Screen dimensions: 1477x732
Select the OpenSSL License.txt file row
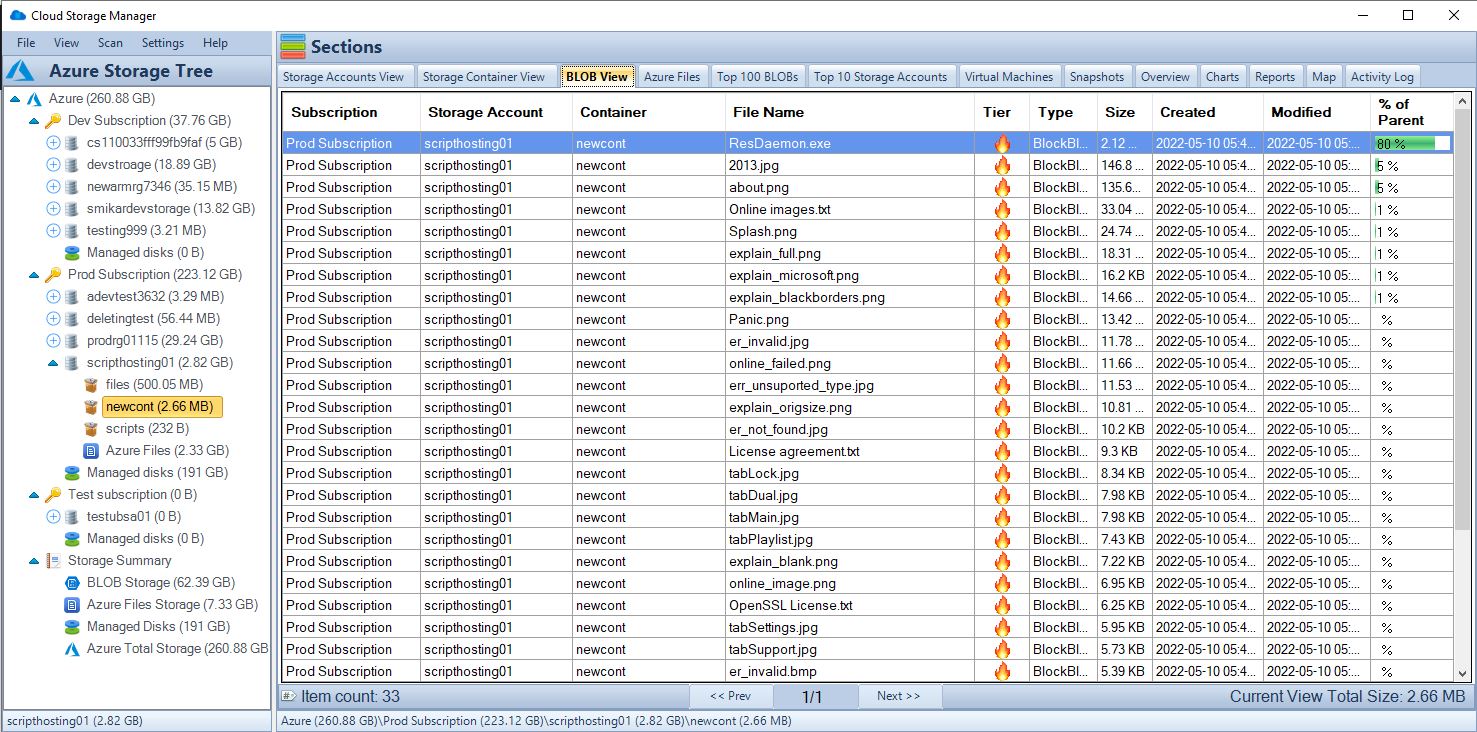(868, 605)
